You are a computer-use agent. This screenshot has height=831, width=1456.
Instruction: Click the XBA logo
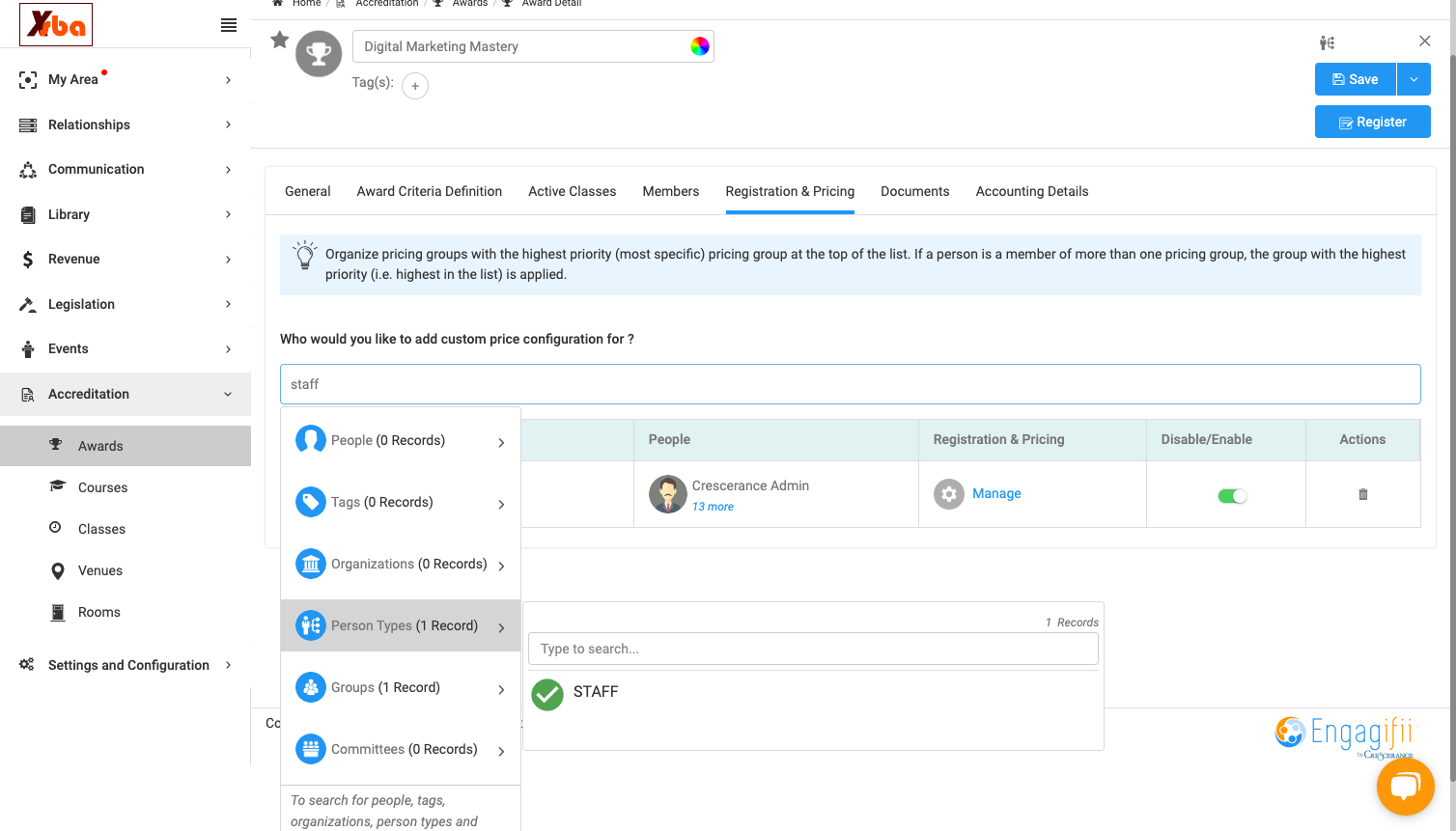tap(56, 25)
